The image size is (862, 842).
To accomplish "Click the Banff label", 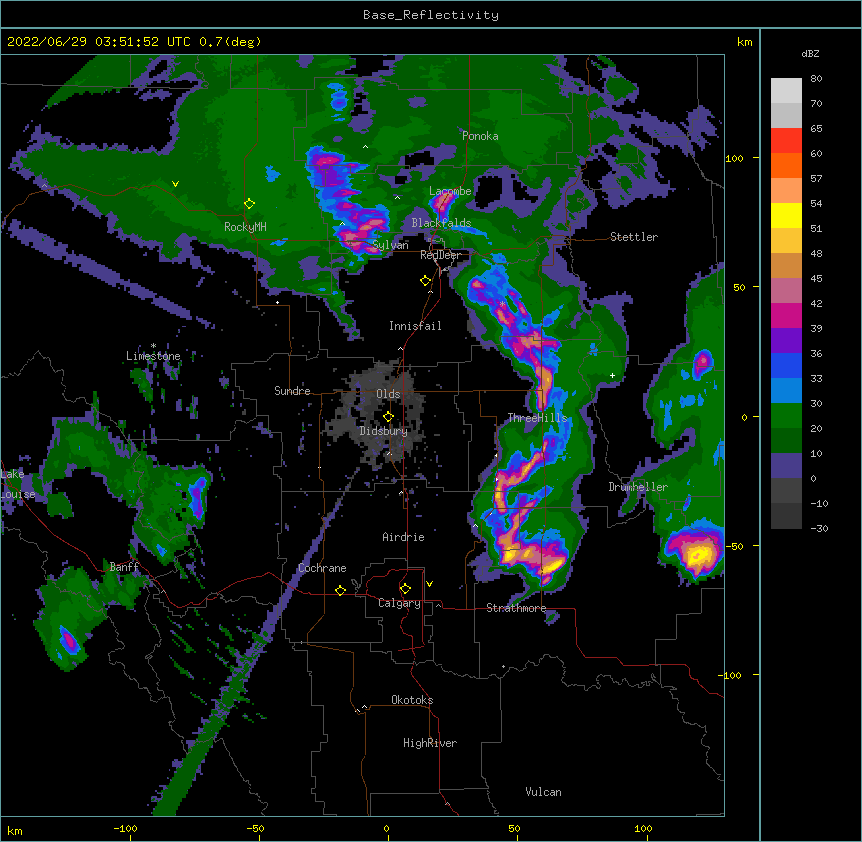I will pyautogui.click(x=124, y=567).
